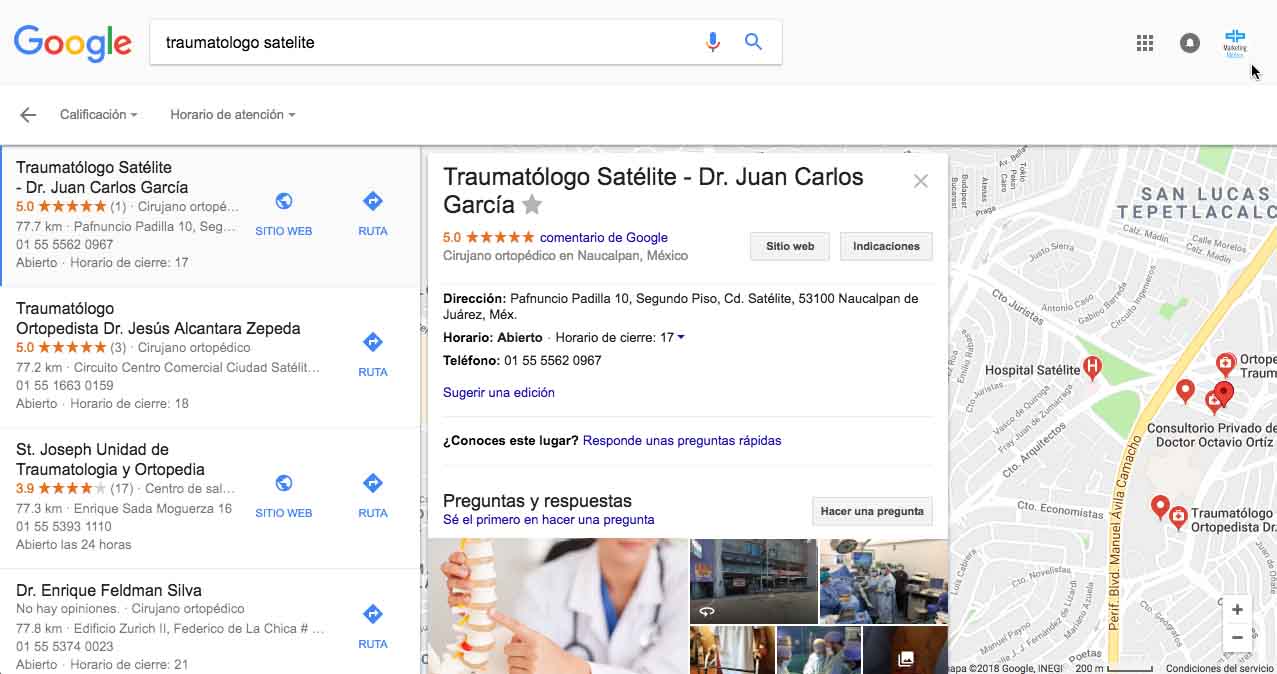Open Google notifications bell
Viewport: 1277px width, 674px height.
(x=1190, y=43)
